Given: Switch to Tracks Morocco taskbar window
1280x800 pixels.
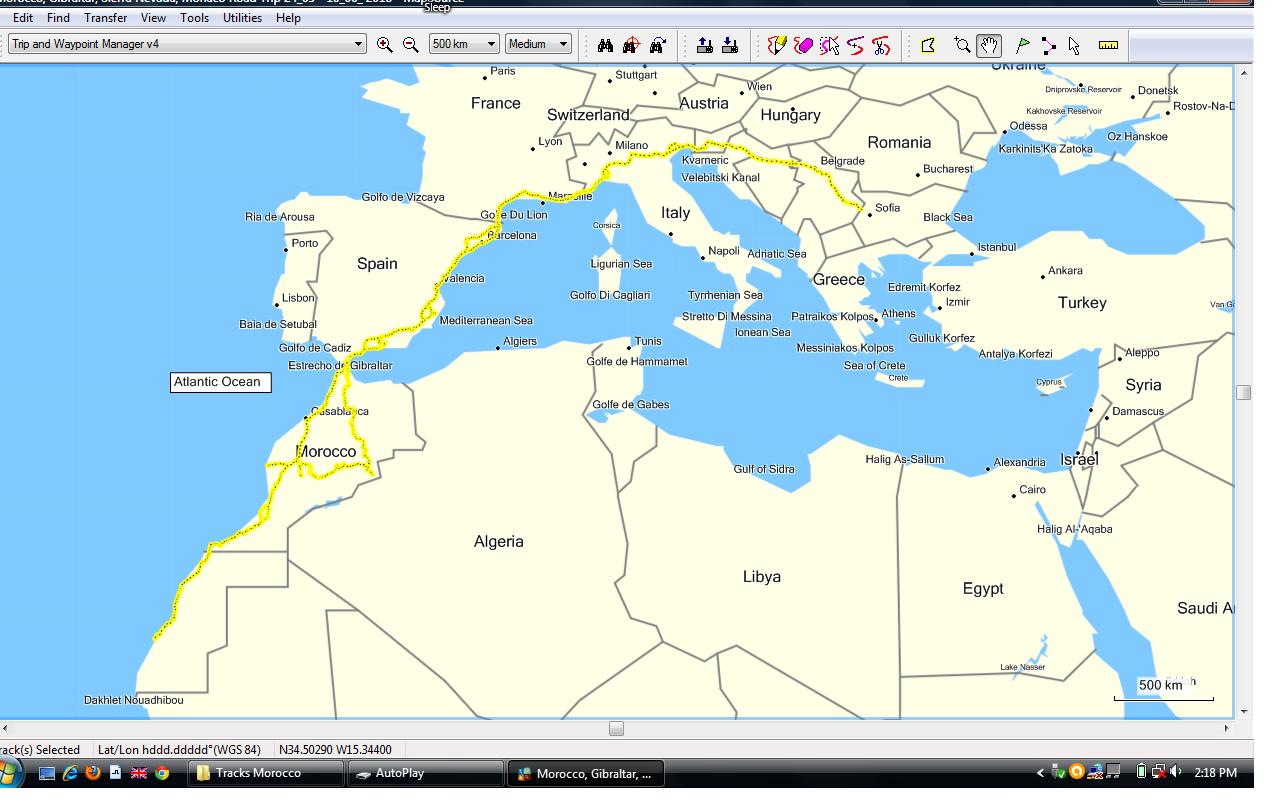Looking at the screenshot, I should coord(265,773).
